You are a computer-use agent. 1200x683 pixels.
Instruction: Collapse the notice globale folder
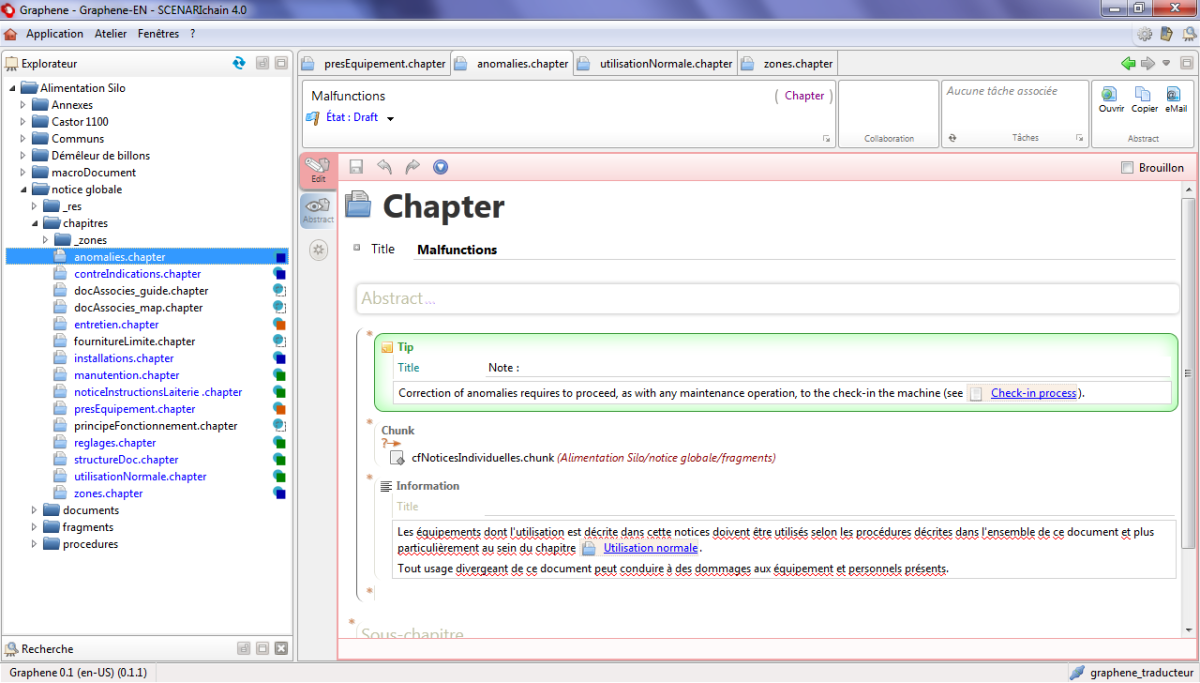coord(23,189)
